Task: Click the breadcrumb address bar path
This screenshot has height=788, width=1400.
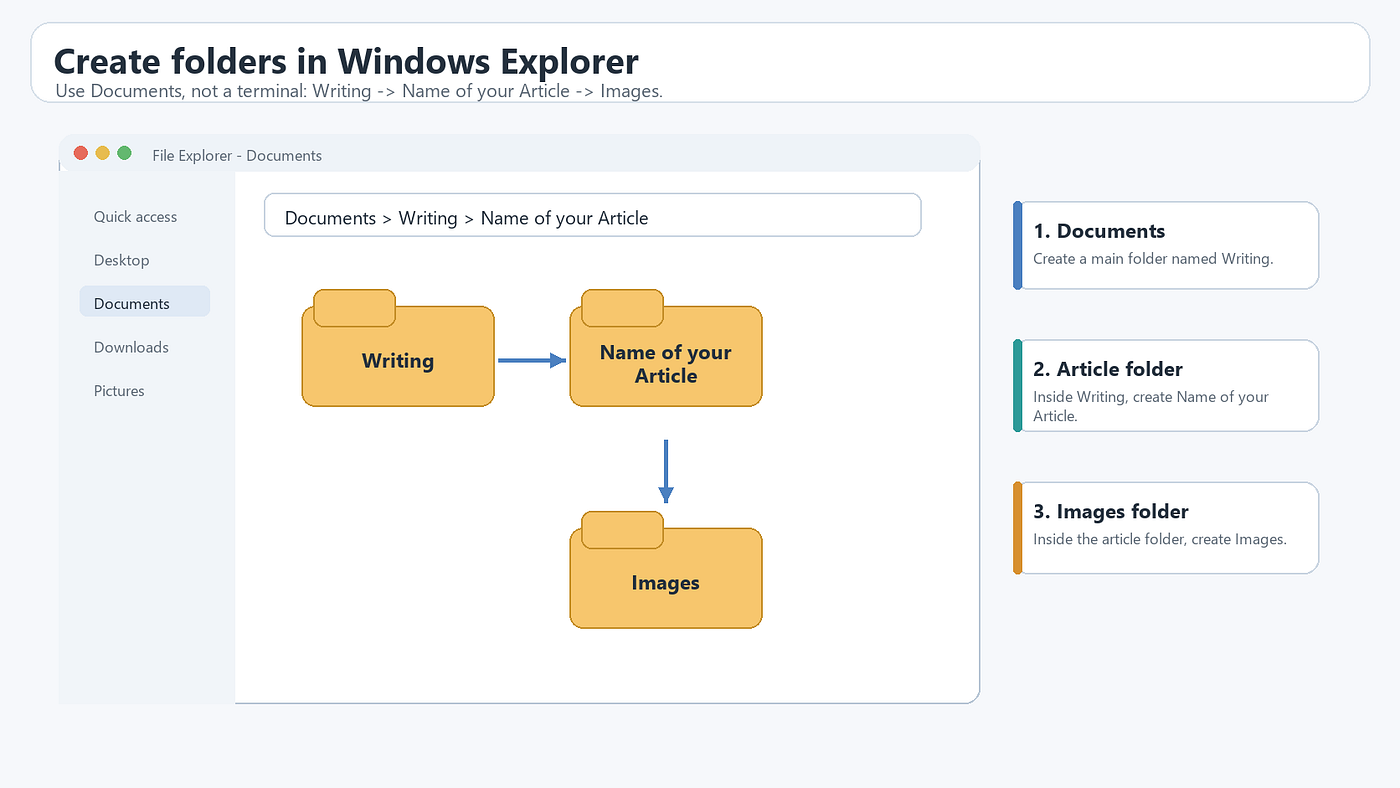Action: coord(592,215)
